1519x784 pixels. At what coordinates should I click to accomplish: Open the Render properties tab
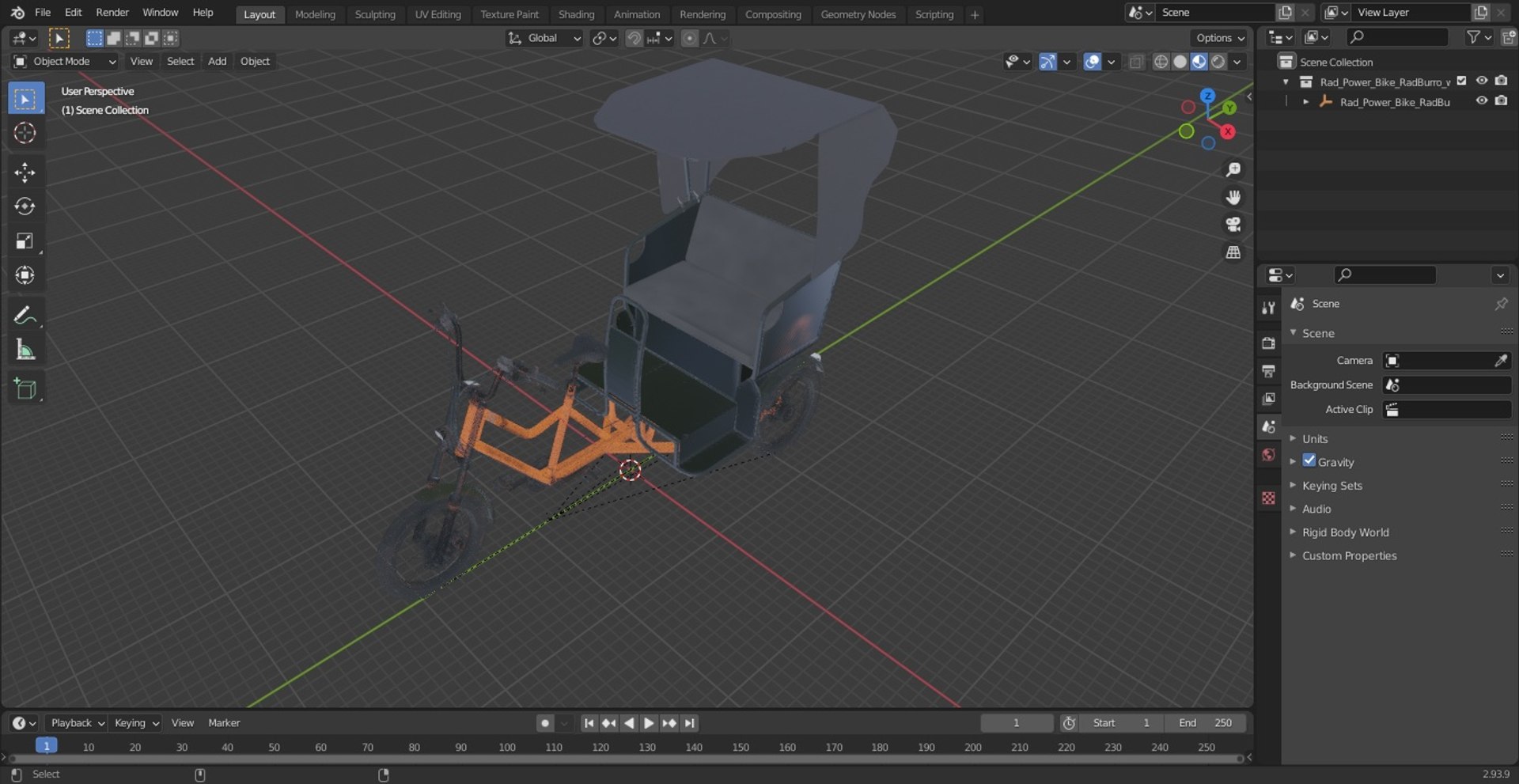point(1269,343)
